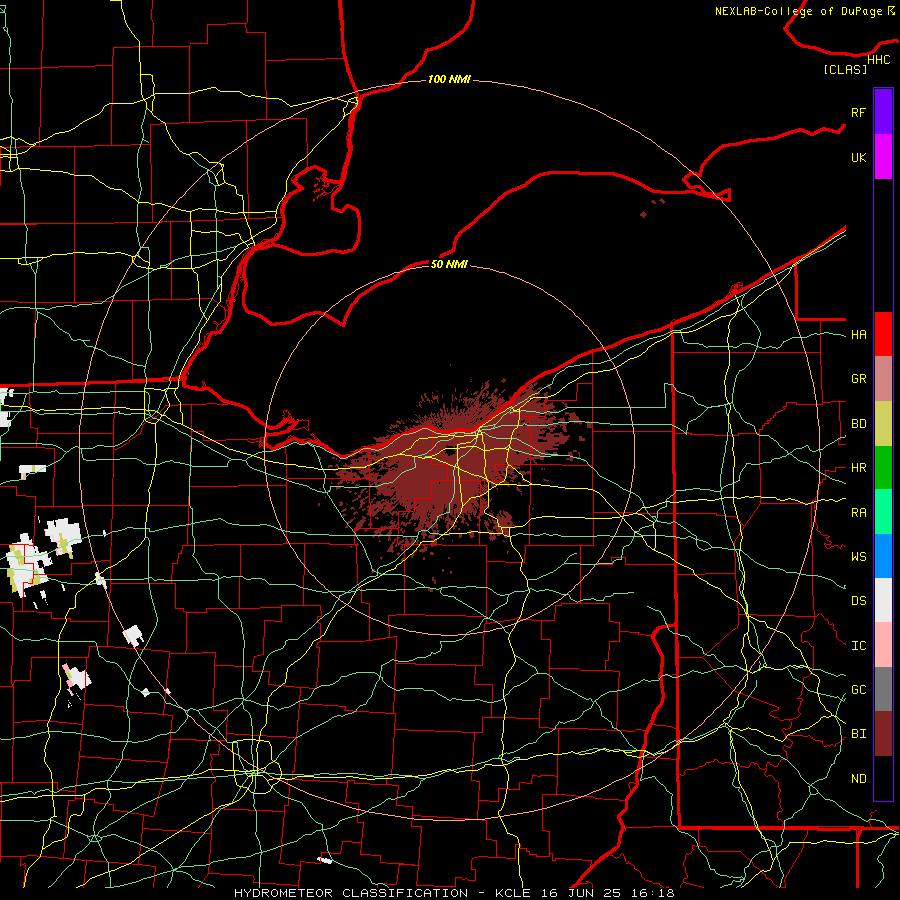The height and width of the screenshot is (900, 900).
Task: Pick the bright green RA legend swatch
Action: click(x=883, y=512)
